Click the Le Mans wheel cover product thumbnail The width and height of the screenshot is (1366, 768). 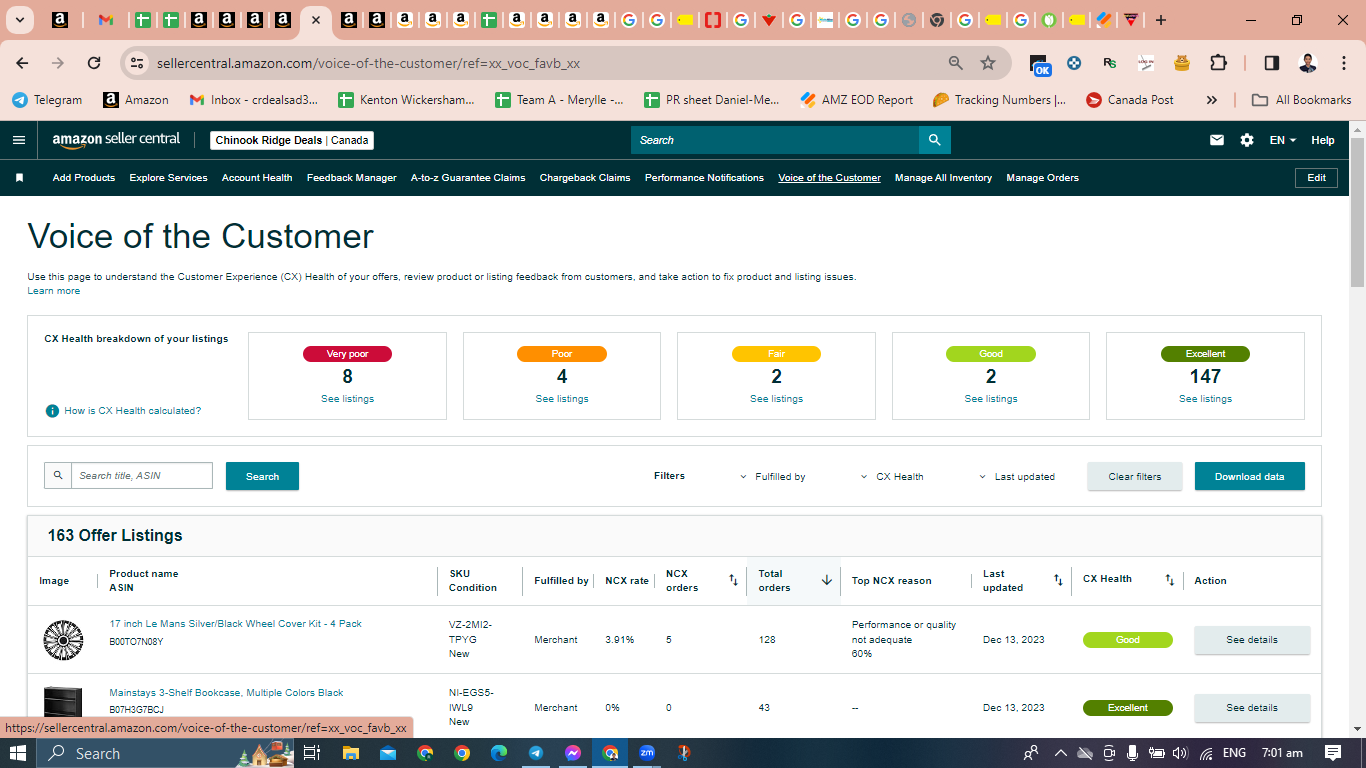(x=64, y=640)
